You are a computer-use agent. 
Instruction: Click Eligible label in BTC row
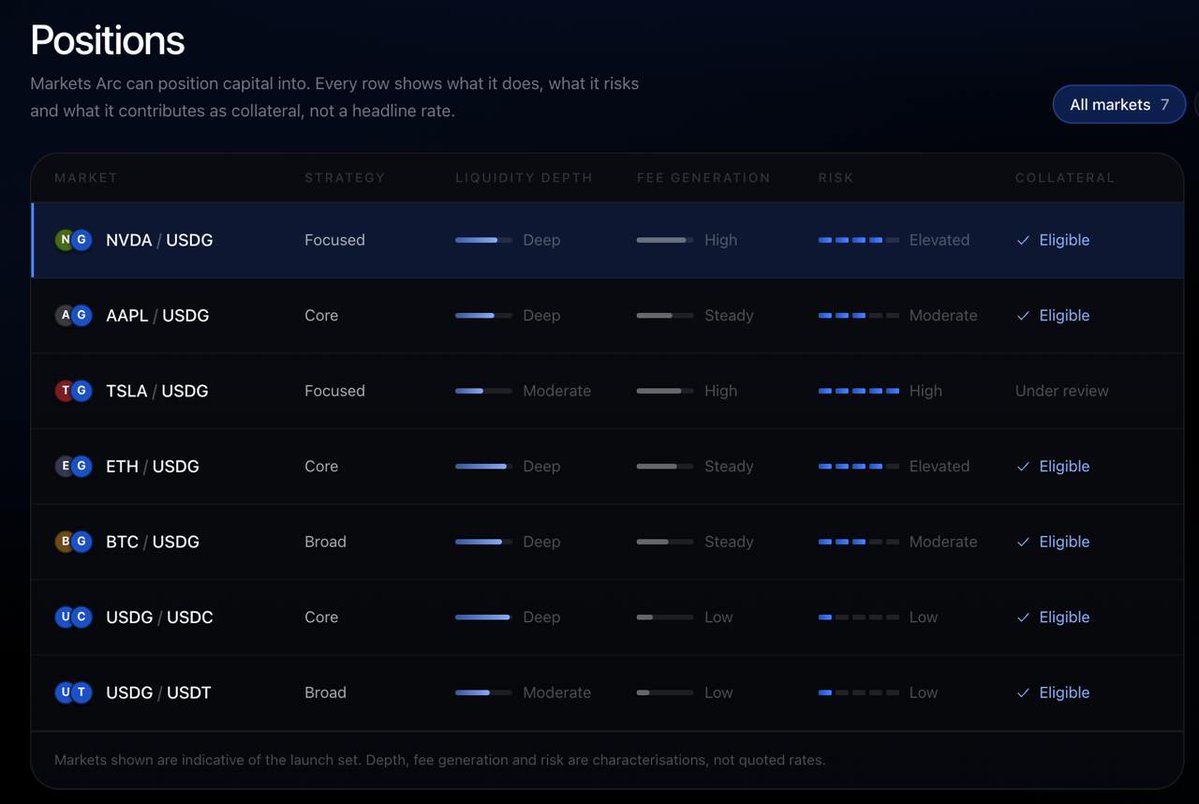click(1064, 542)
